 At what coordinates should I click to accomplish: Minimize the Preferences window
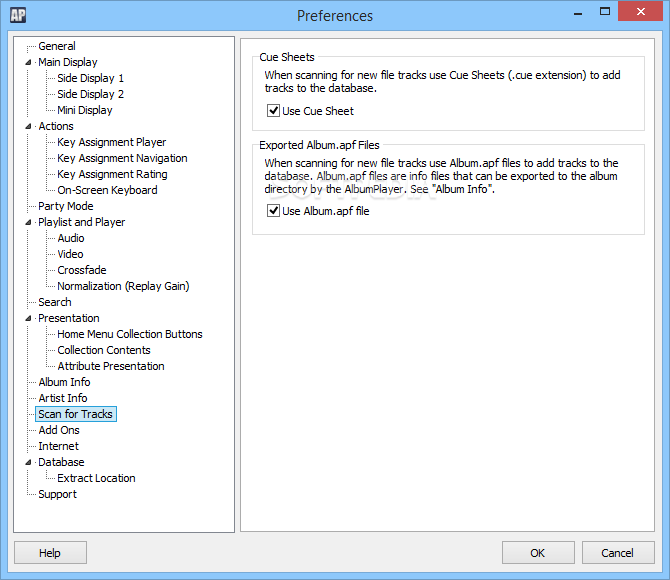tap(578, 12)
